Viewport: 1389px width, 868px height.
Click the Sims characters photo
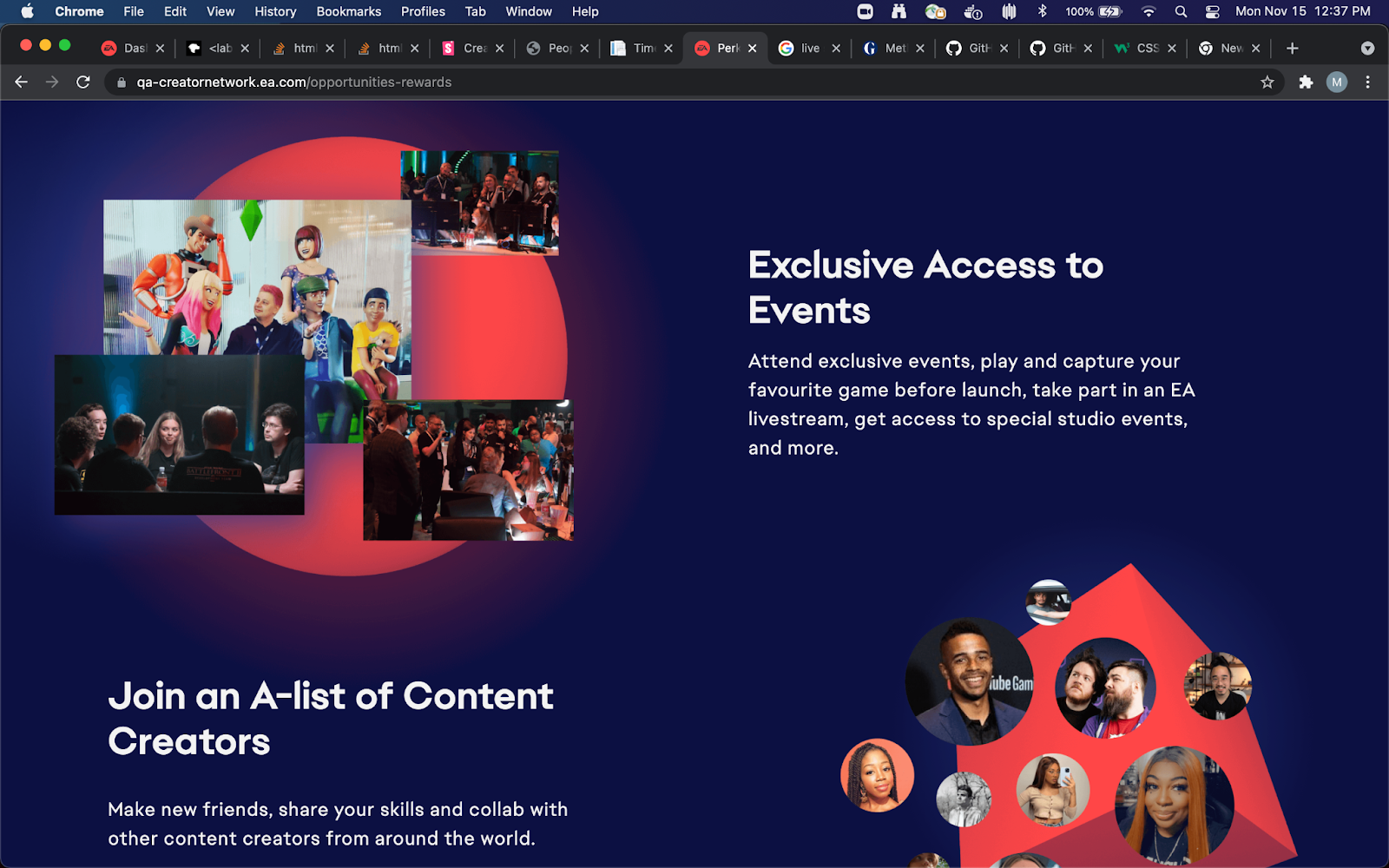(x=257, y=278)
